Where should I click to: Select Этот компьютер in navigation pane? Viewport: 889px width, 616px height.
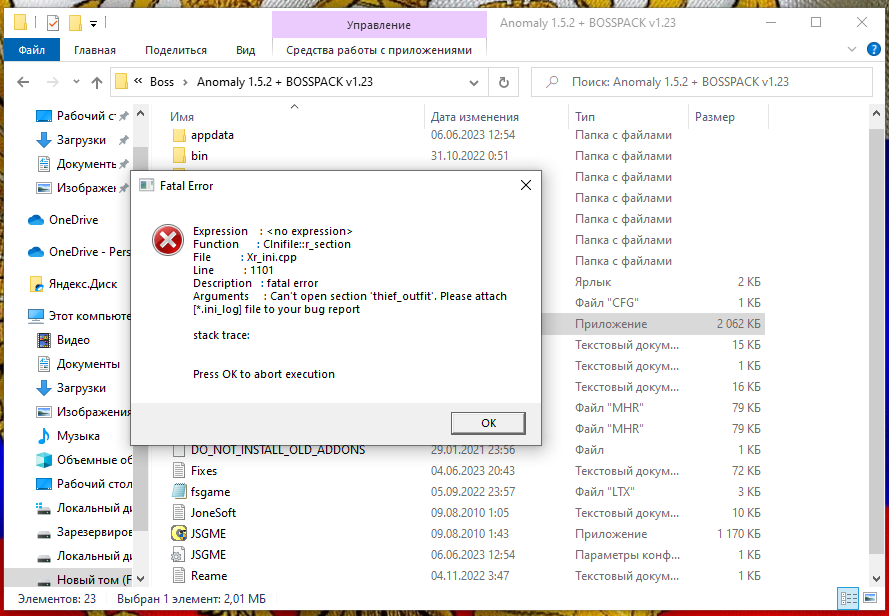coord(79,316)
